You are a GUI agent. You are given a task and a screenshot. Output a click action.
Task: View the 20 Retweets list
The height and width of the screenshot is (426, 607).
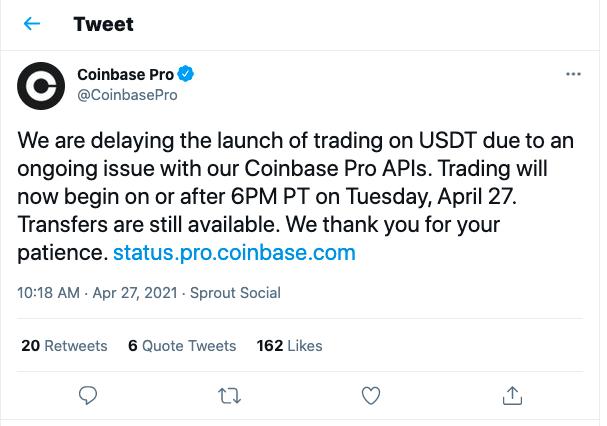64,346
